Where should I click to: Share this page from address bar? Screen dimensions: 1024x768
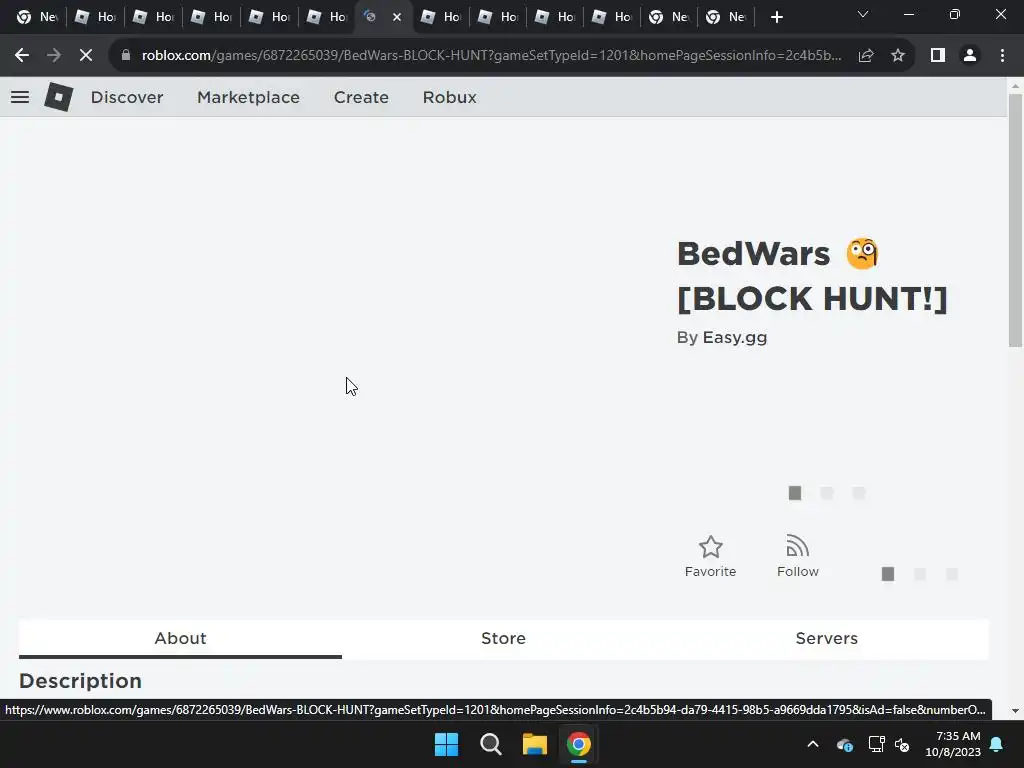coord(866,56)
